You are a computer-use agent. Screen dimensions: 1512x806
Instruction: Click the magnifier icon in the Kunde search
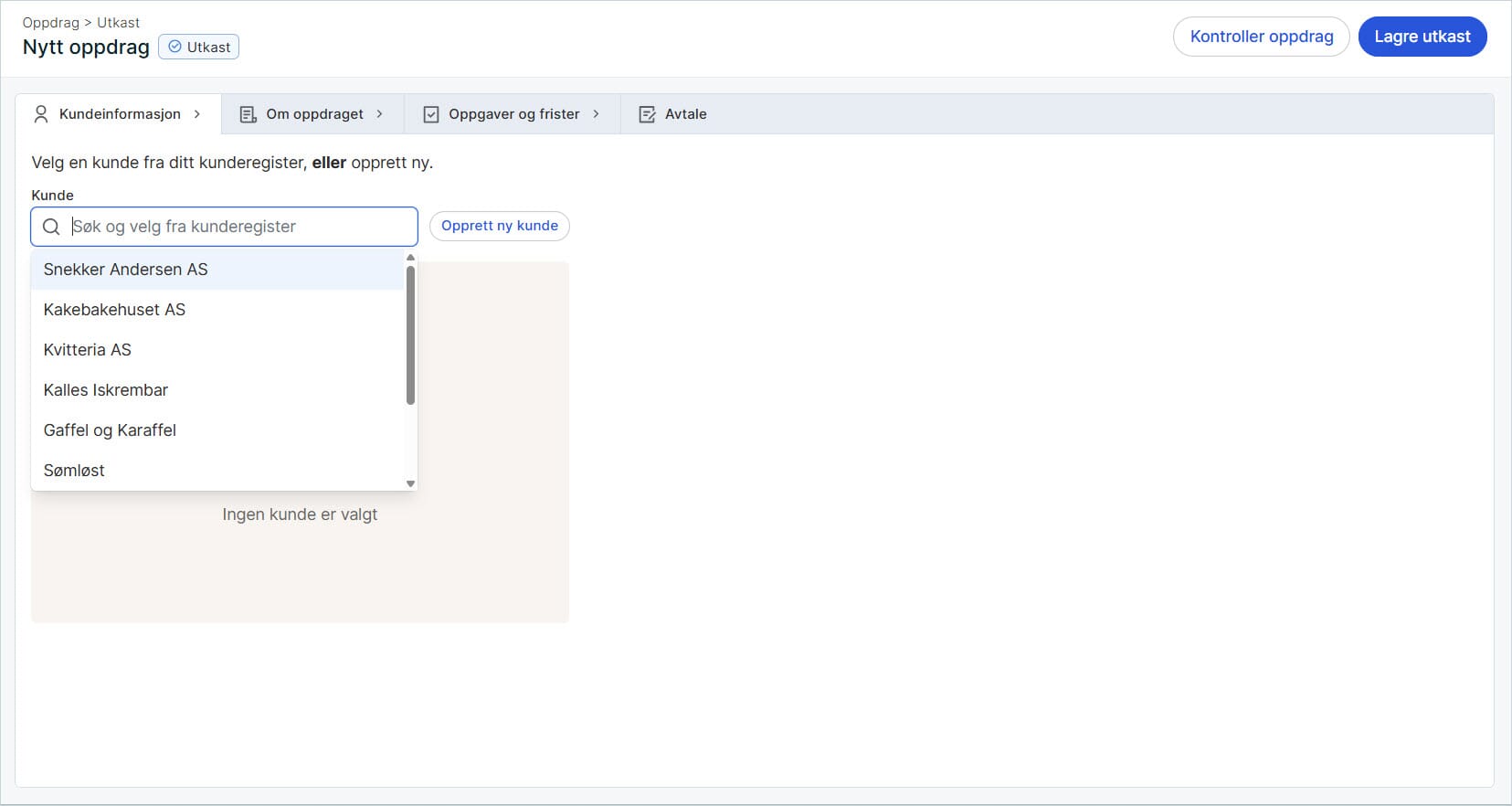[51, 227]
